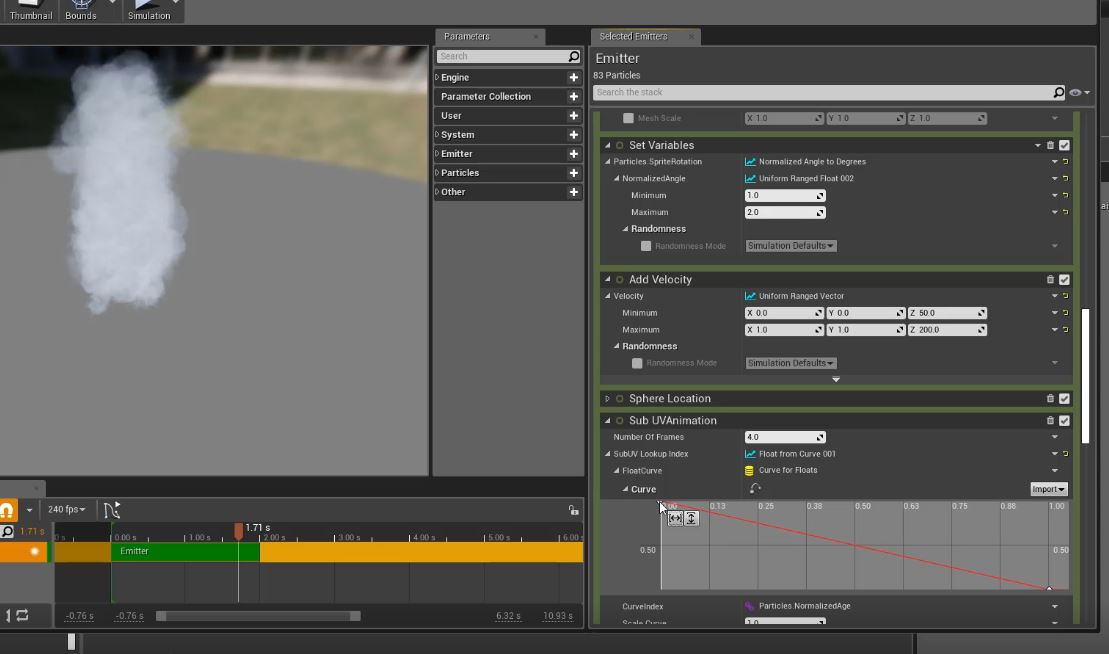
Task: Open the timeline curve editor icon
Action: [x=111, y=510]
